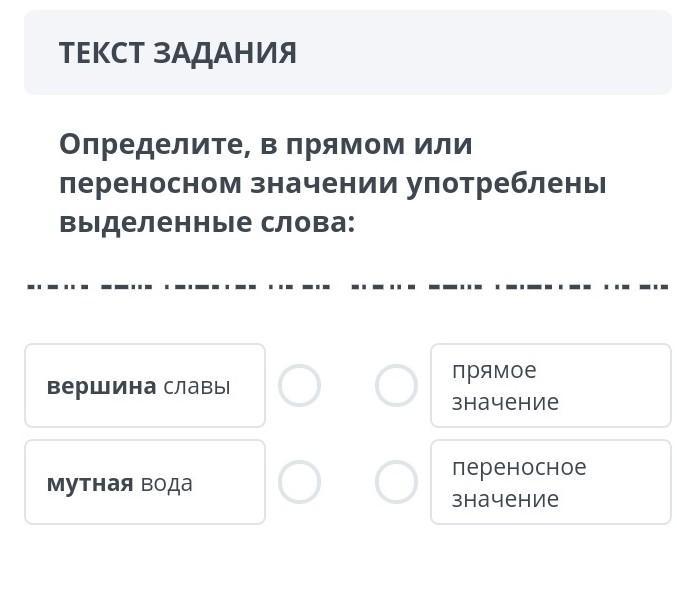Choose the radio button for прямое значение

point(396,385)
